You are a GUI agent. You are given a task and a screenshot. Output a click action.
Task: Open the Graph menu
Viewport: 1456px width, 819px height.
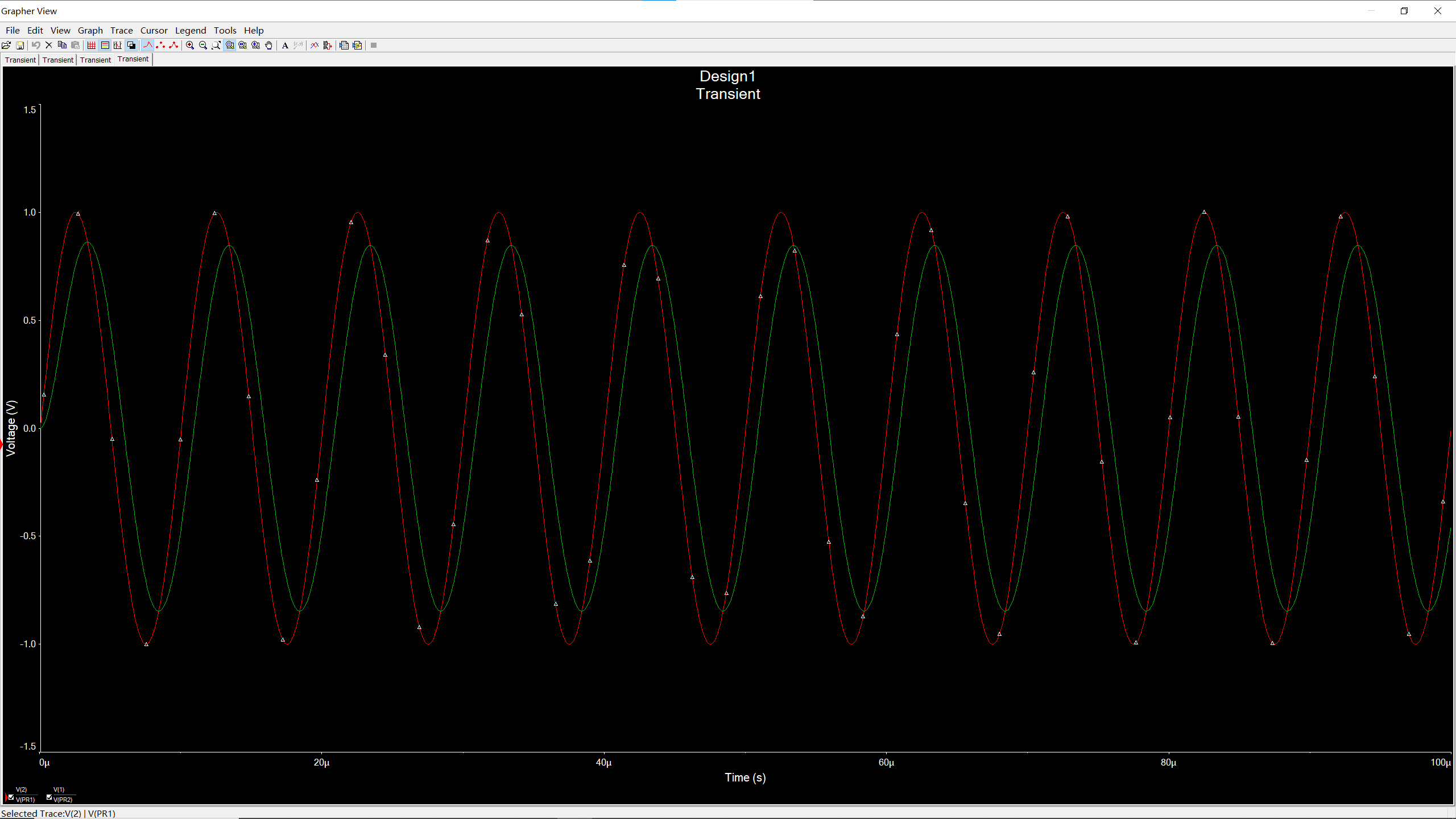click(90, 31)
